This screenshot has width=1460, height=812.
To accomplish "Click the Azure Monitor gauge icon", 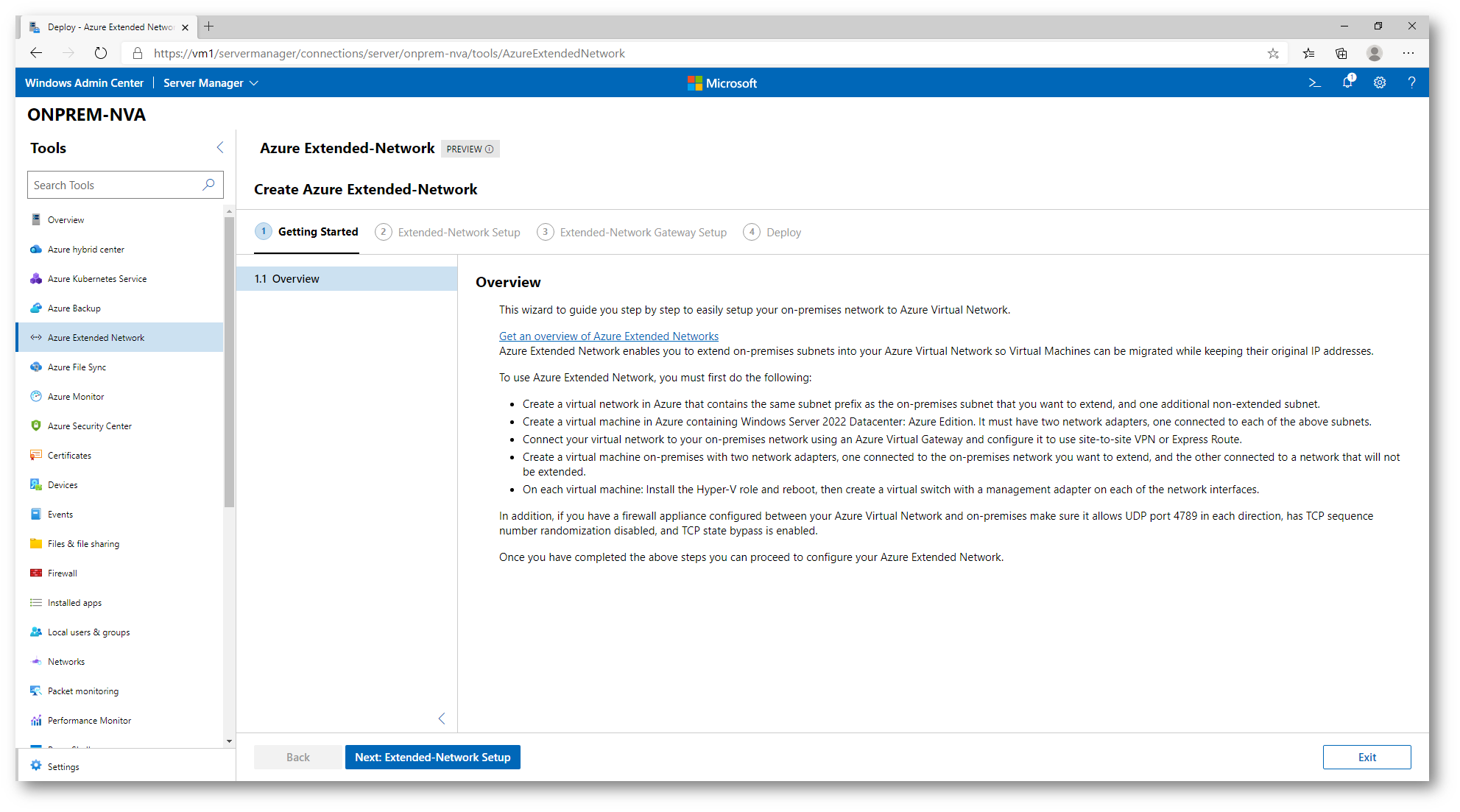I will pyautogui.click(x=35, y=396).
